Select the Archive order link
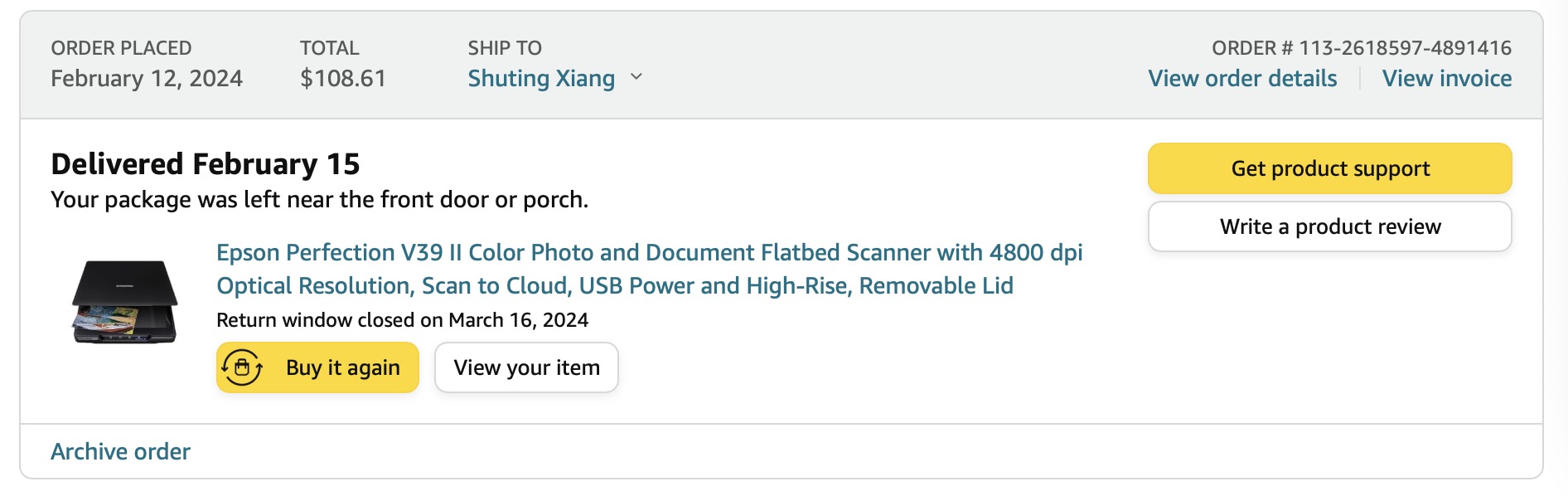Viewport: 1568px width, 496px height. tap(121, 451)
